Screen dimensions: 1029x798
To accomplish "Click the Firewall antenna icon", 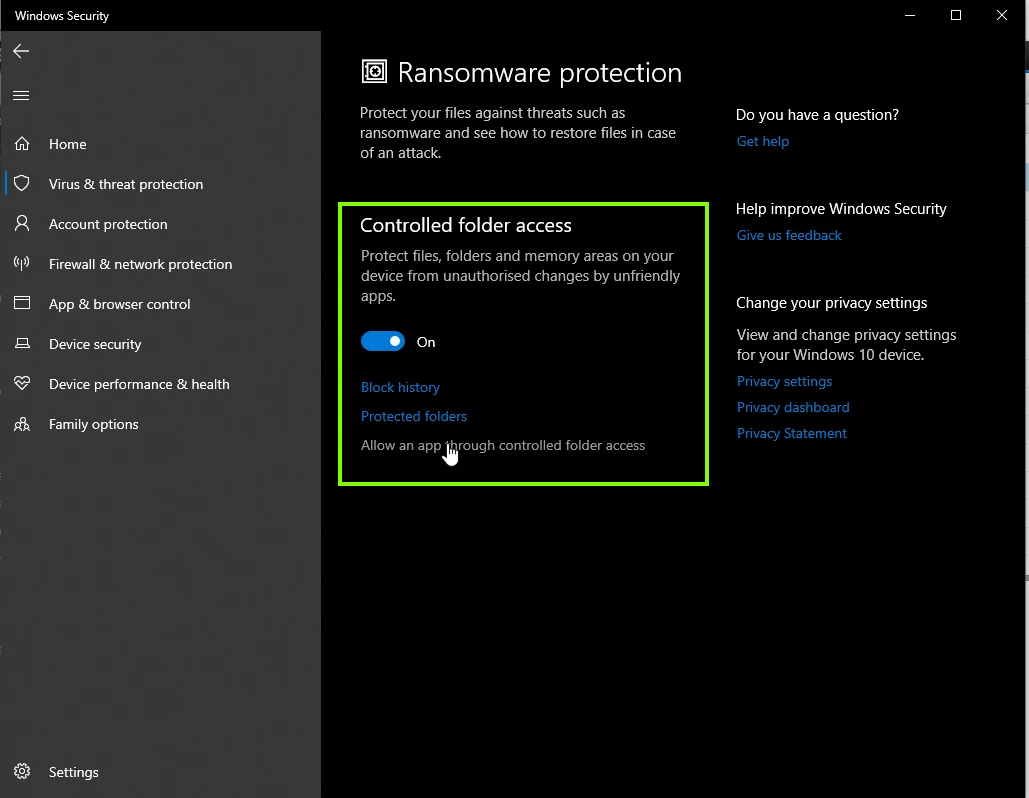I will pyautogui.click(x=22, y=264).
